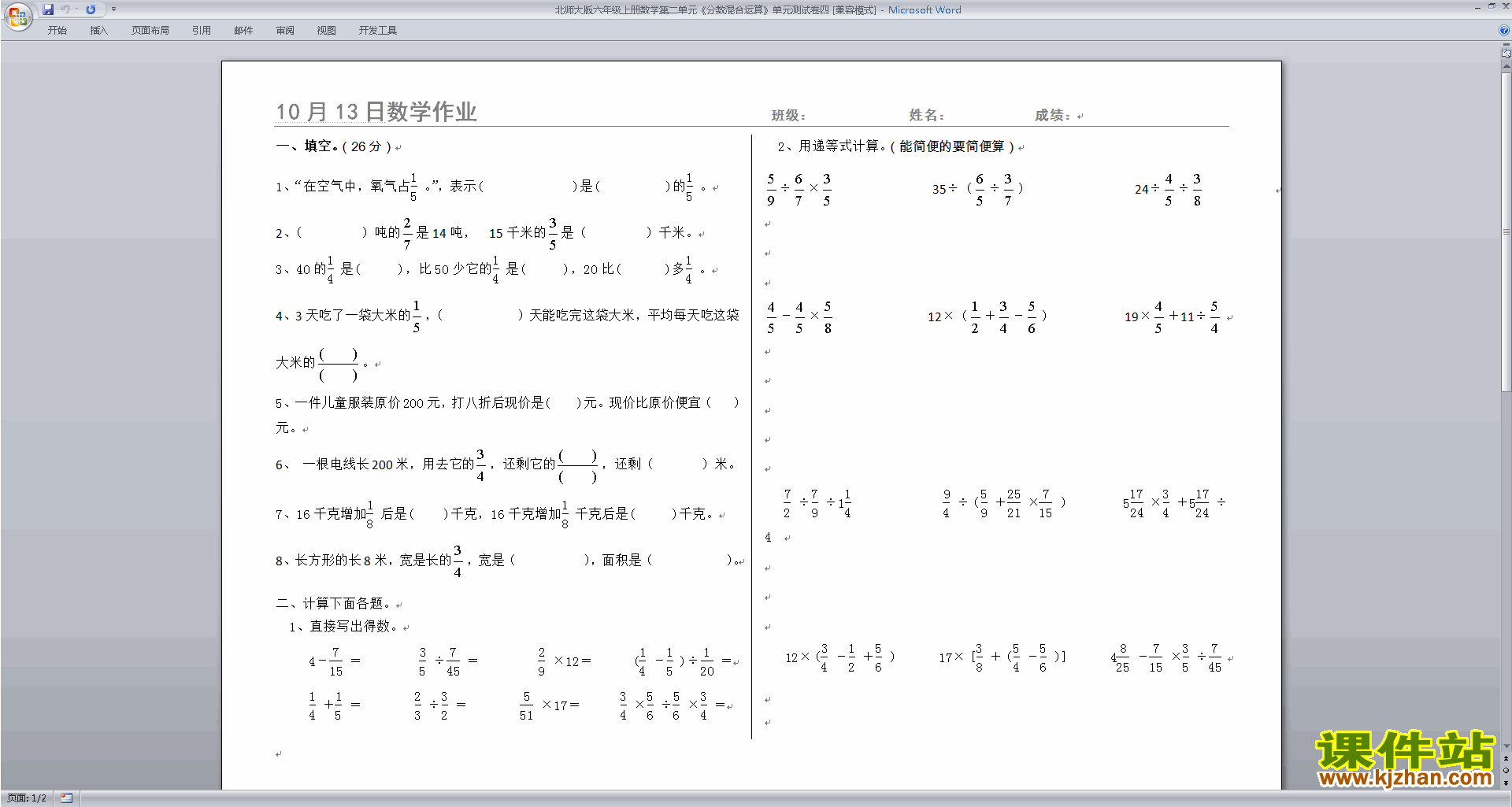The width and height of the screenshot is (1512, 807).
Task: Expand the undo history dropdown arrow
Action: tap(76, 9)
